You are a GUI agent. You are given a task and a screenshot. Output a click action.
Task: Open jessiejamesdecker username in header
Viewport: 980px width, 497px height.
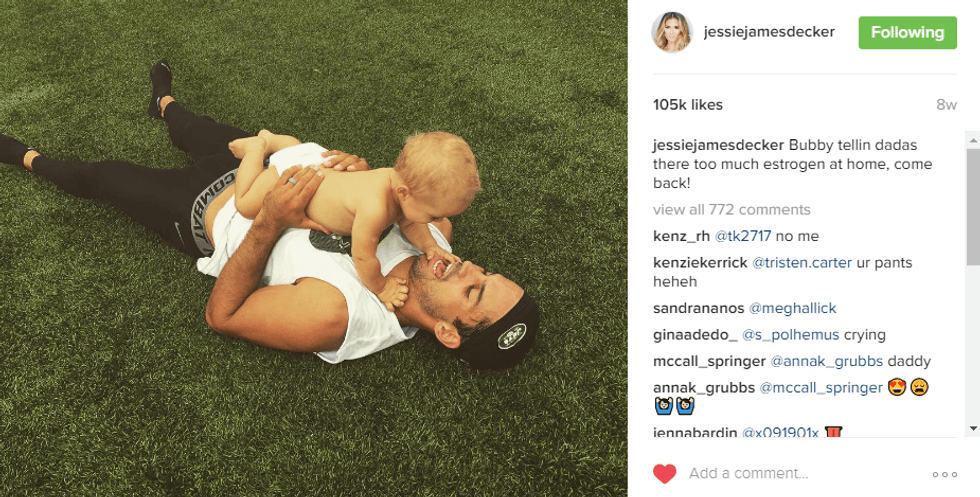(769, 32)
